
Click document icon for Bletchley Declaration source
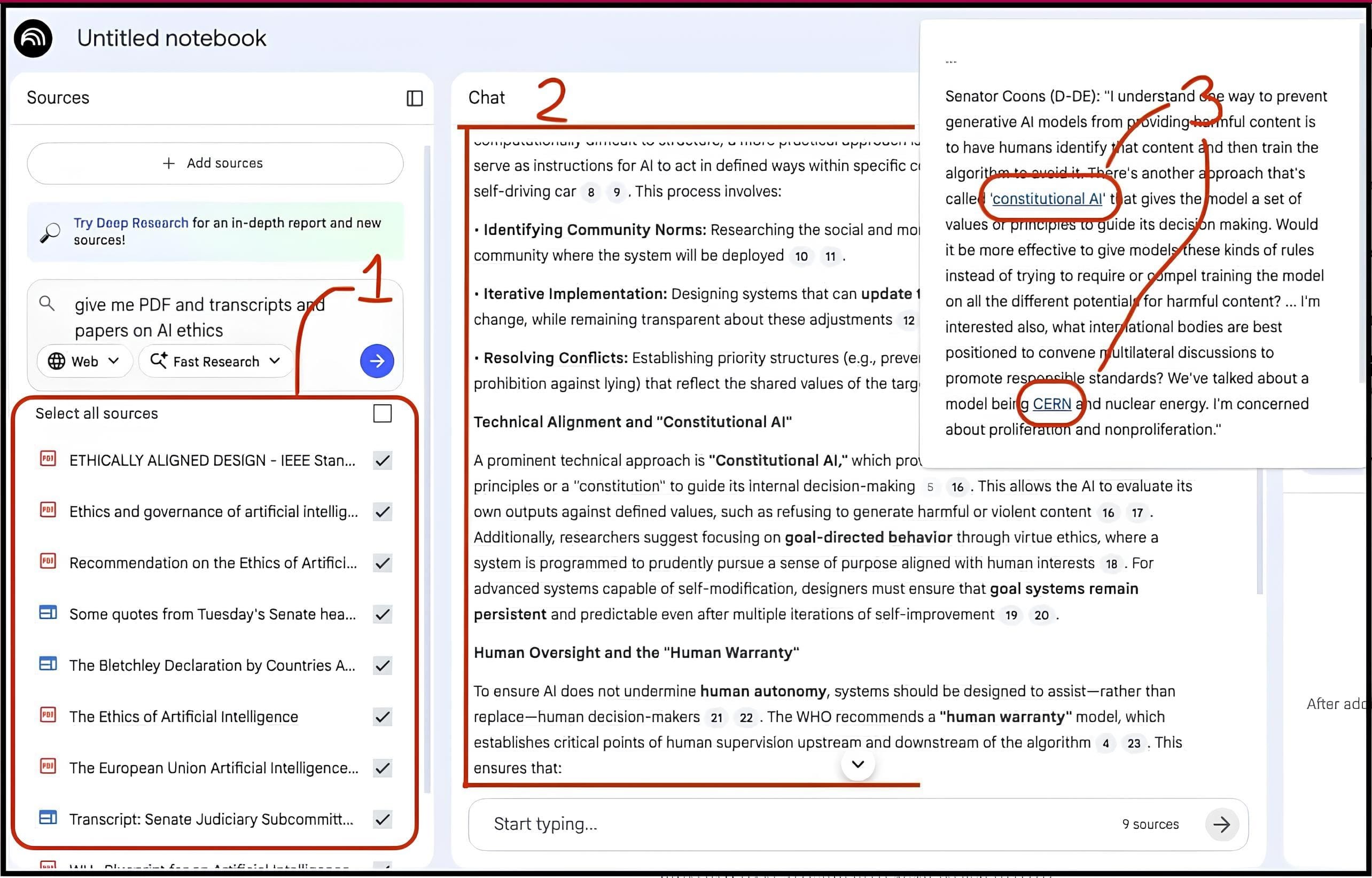tap(48, 664)
